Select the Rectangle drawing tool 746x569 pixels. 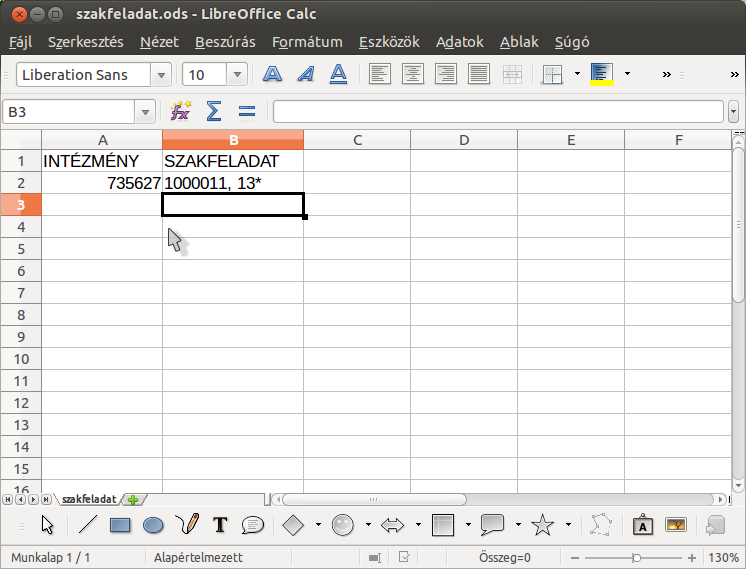(x=120, y=525)
